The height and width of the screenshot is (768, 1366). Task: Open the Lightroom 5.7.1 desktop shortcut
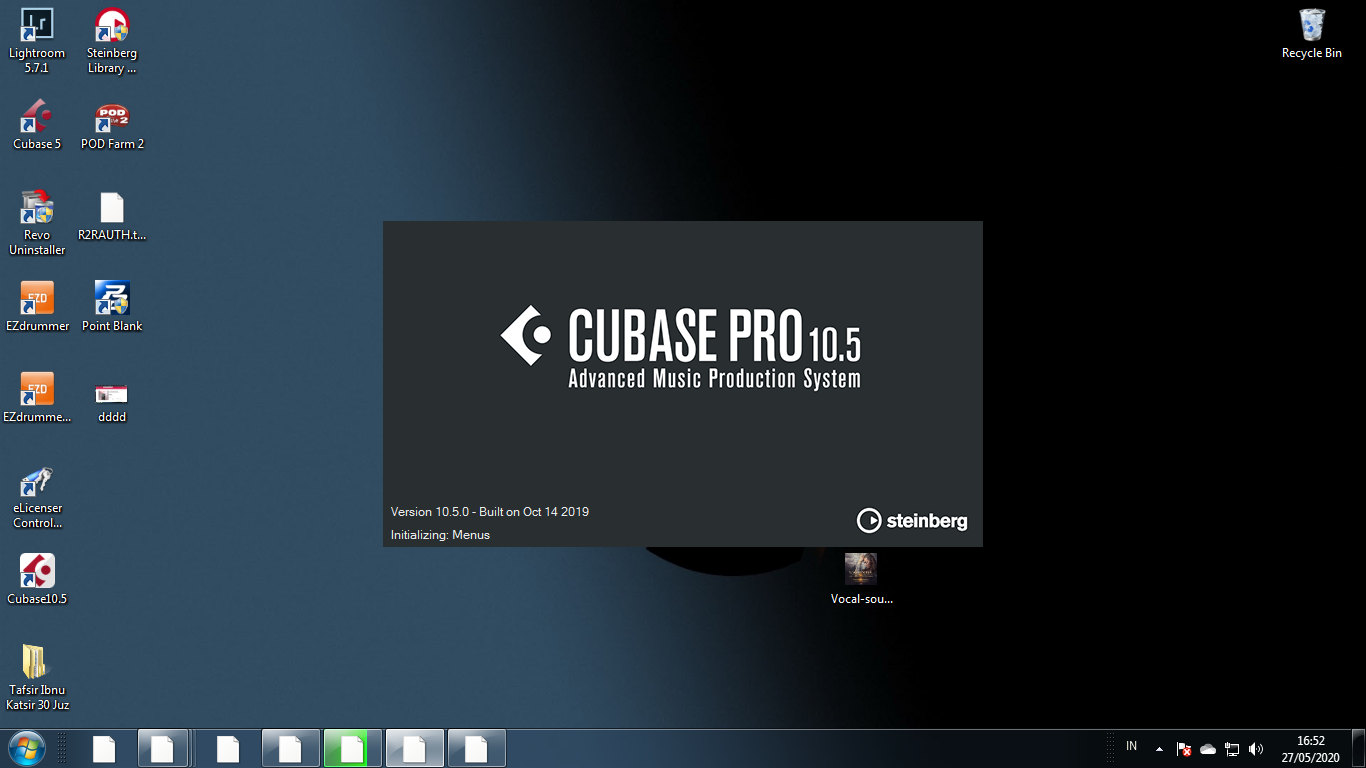click(37, 40)
